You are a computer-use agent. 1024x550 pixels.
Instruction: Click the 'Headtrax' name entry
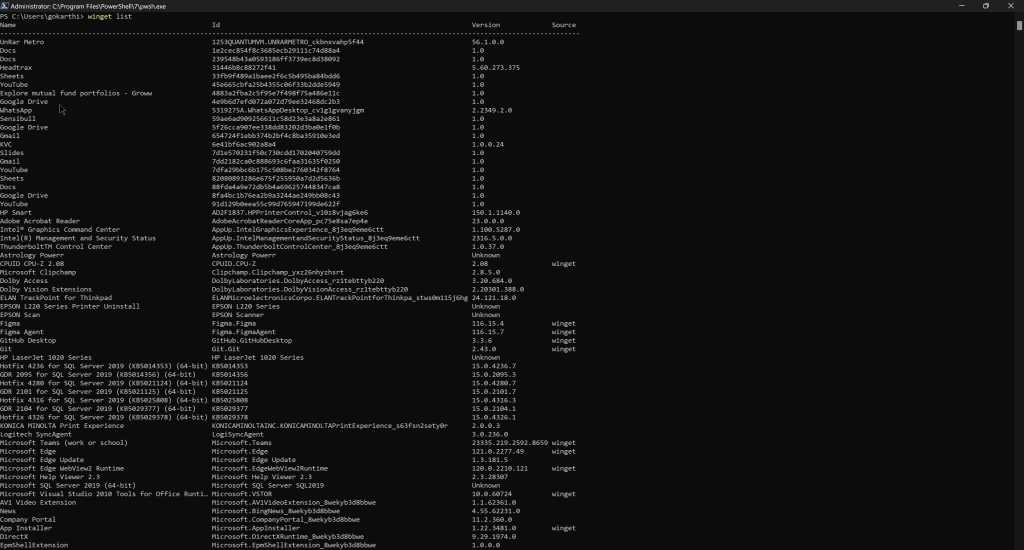16,67
